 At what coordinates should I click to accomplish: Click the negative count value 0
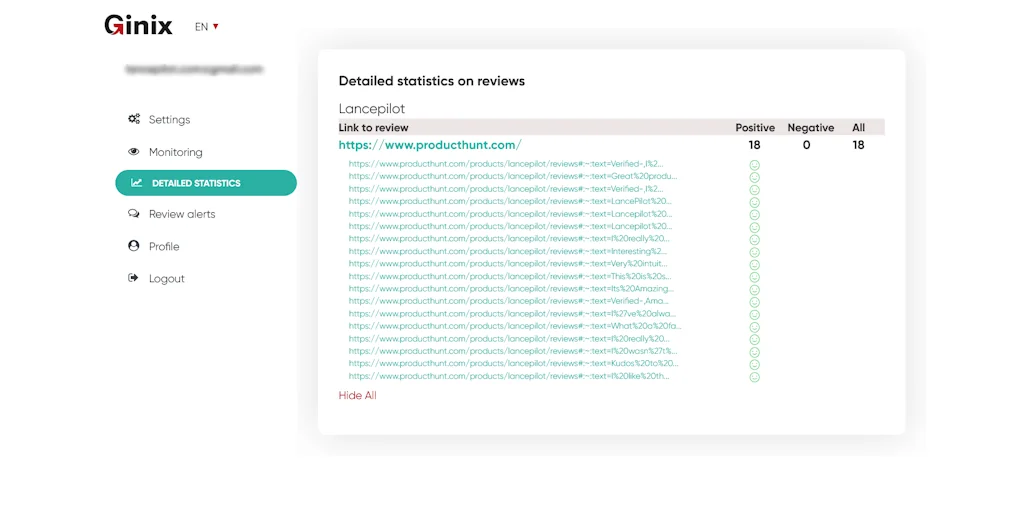807,145
